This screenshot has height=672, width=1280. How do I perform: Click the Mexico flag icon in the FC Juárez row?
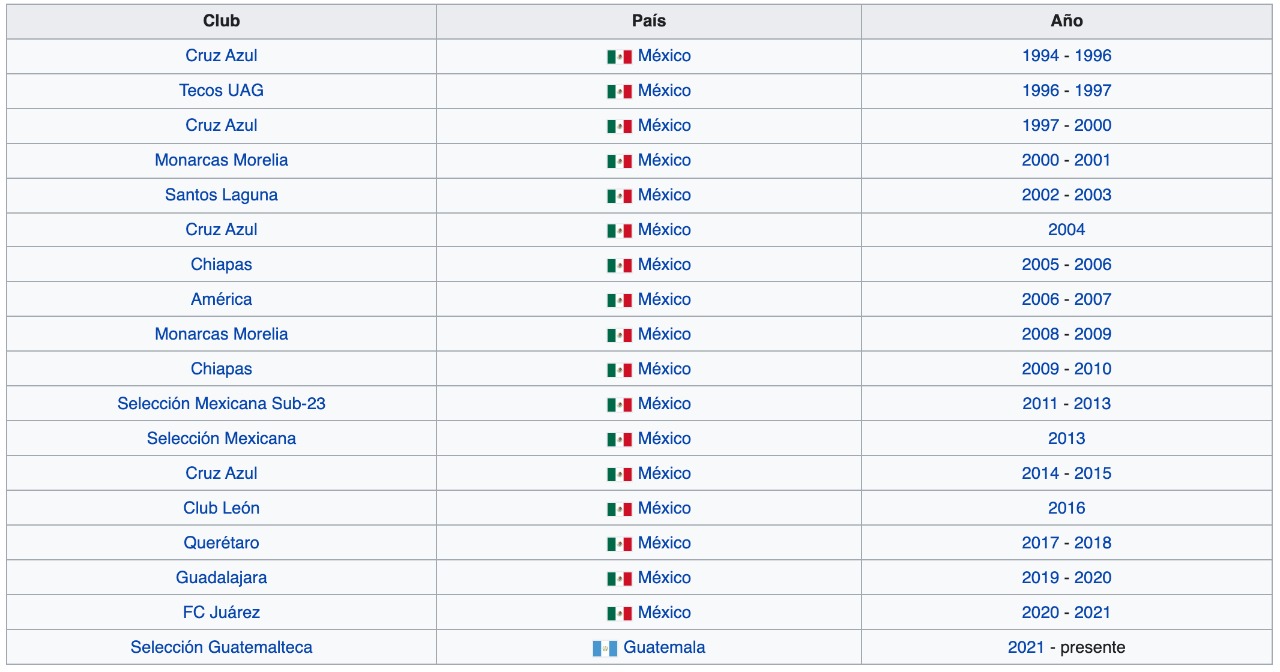click(619, 613)
